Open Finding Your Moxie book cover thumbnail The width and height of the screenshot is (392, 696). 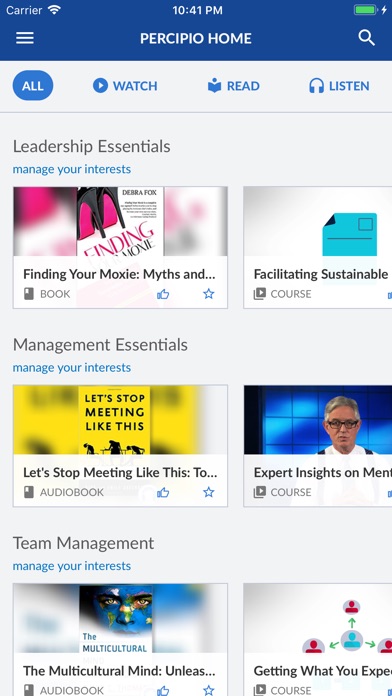pyautogui.click(x=120, y=221)
